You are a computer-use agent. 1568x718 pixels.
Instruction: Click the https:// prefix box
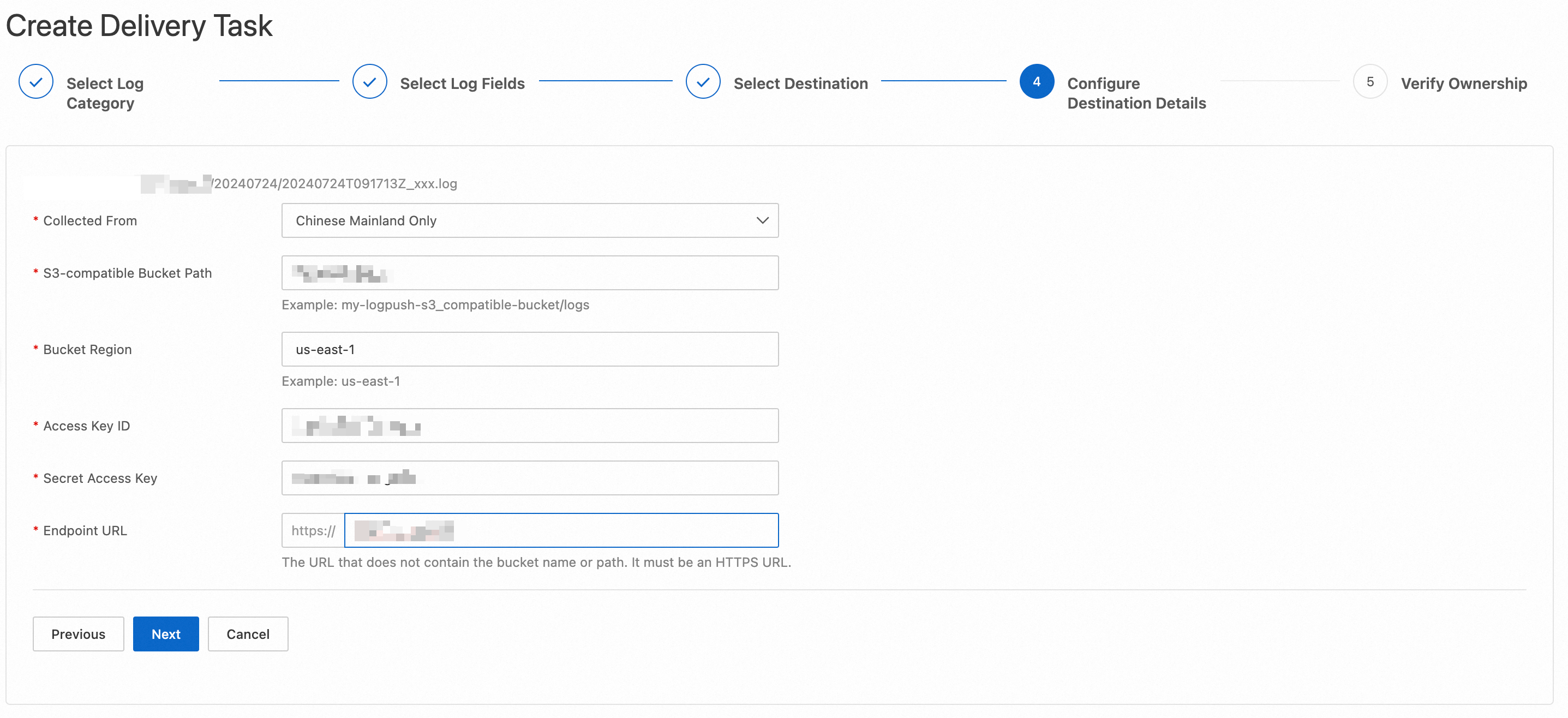[x=313, y=531]
